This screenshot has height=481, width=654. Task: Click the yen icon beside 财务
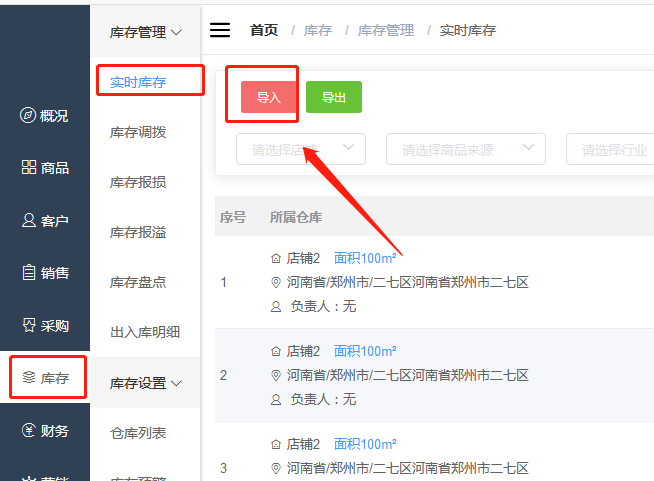[x=28, y=430]
